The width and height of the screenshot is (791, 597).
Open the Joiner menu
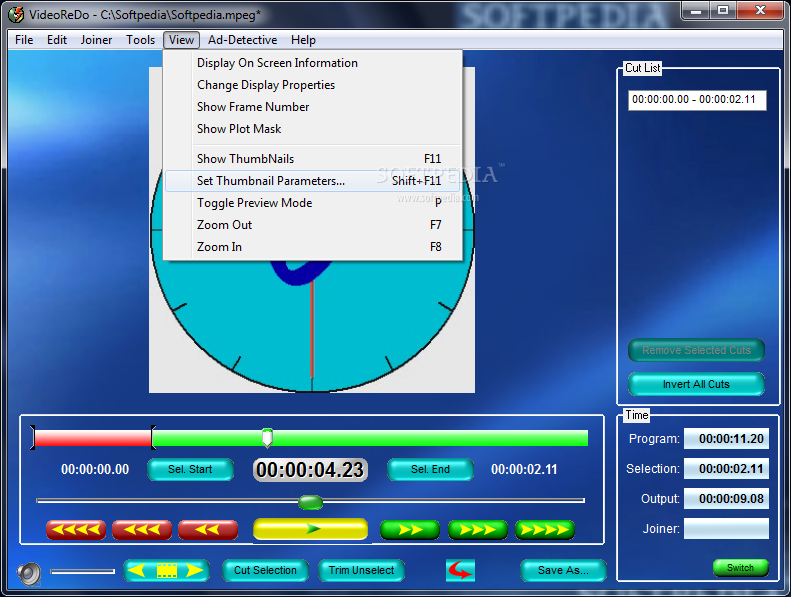pos(96,40)
